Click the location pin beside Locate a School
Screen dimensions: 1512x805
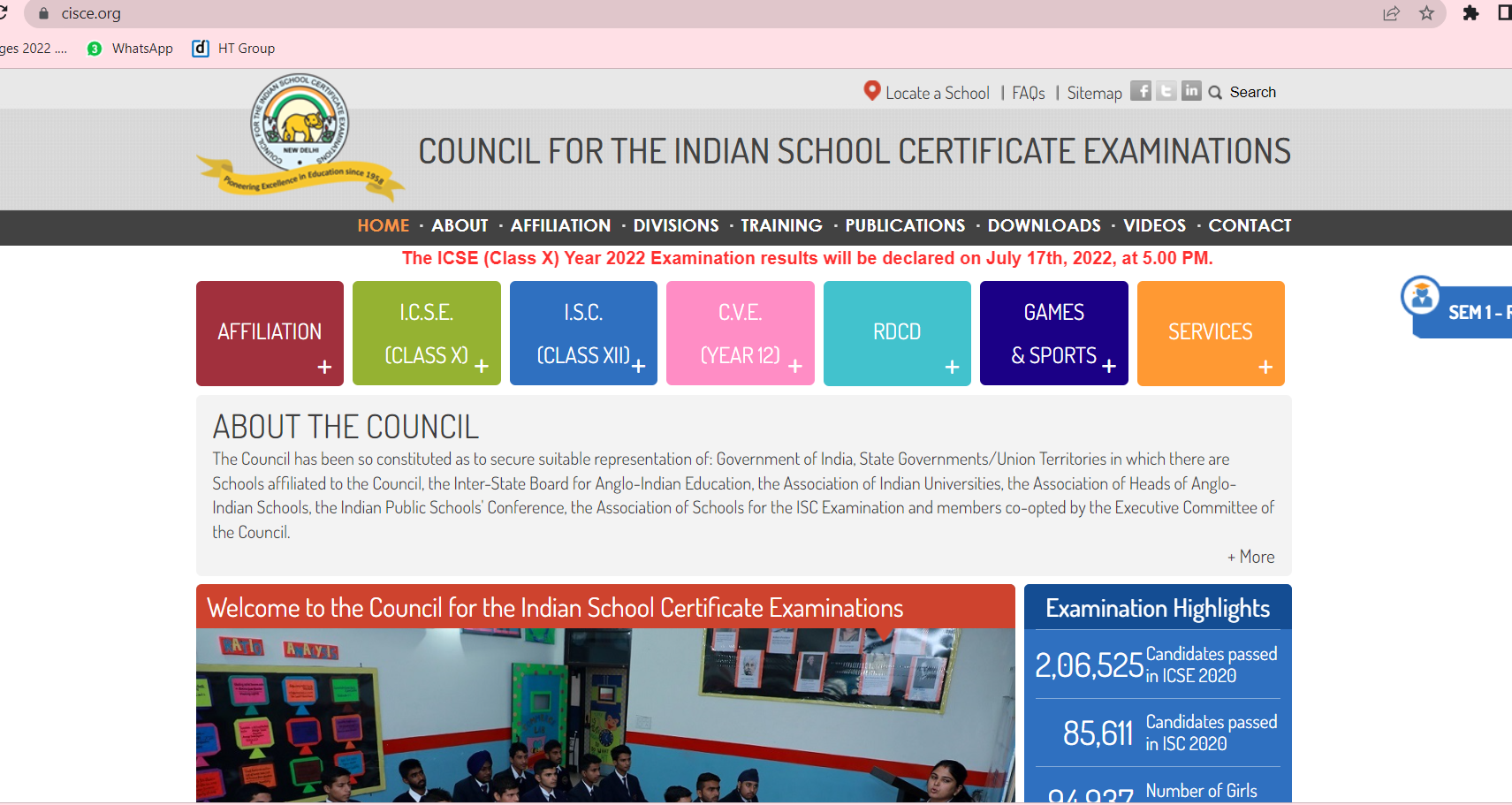click(x=870, y=90)
